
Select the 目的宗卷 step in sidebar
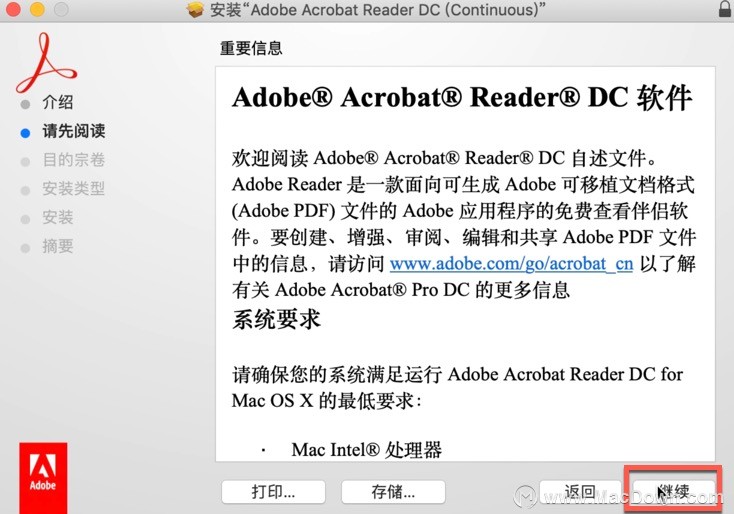[73, 160]
